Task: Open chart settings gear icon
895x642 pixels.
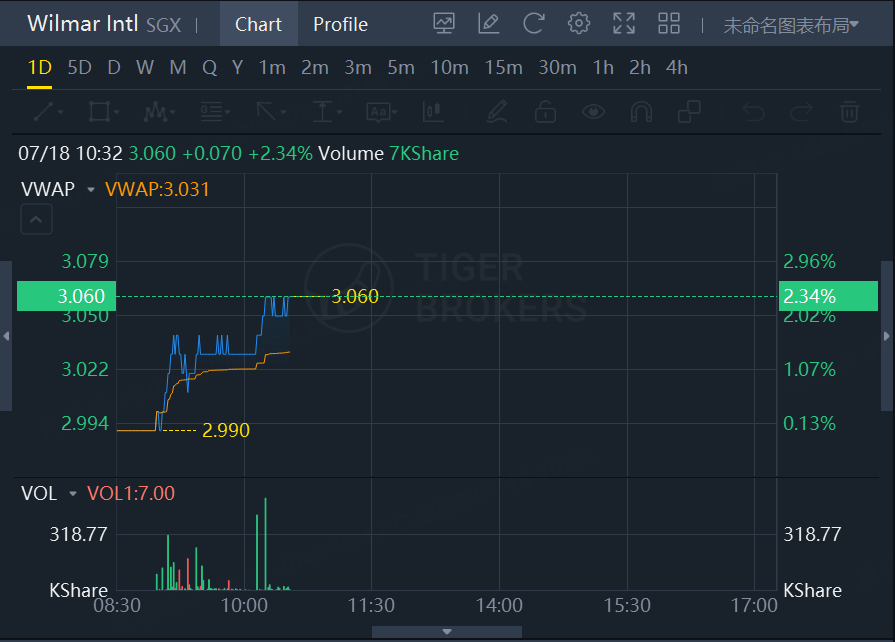Action: pyautogui.click(x=579, y=24)
